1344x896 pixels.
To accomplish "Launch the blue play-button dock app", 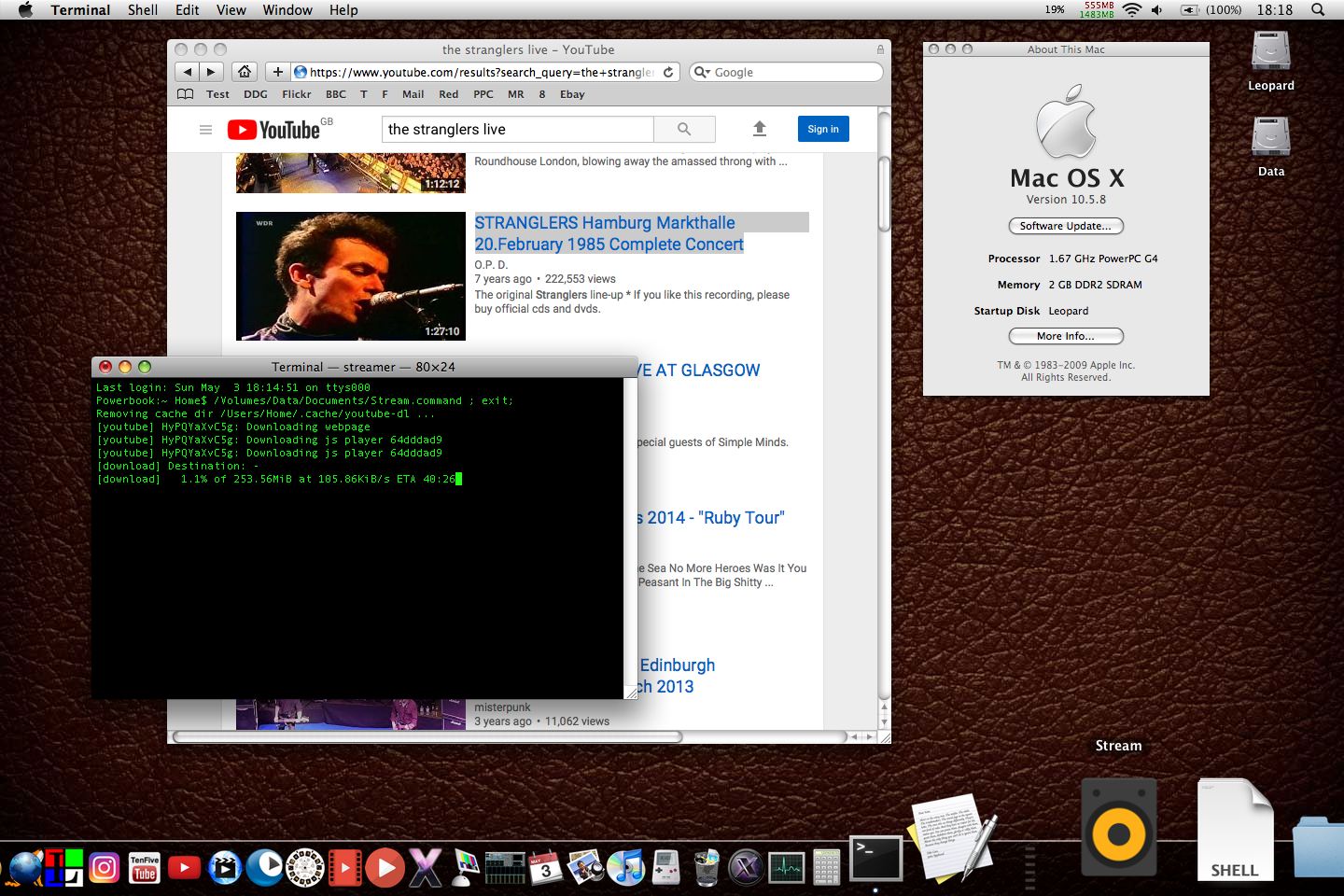I will point(265,868).
